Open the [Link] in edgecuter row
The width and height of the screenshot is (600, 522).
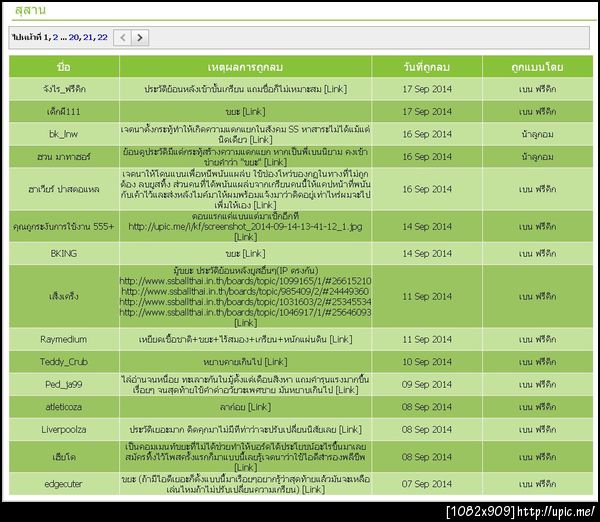click(313, 489)
